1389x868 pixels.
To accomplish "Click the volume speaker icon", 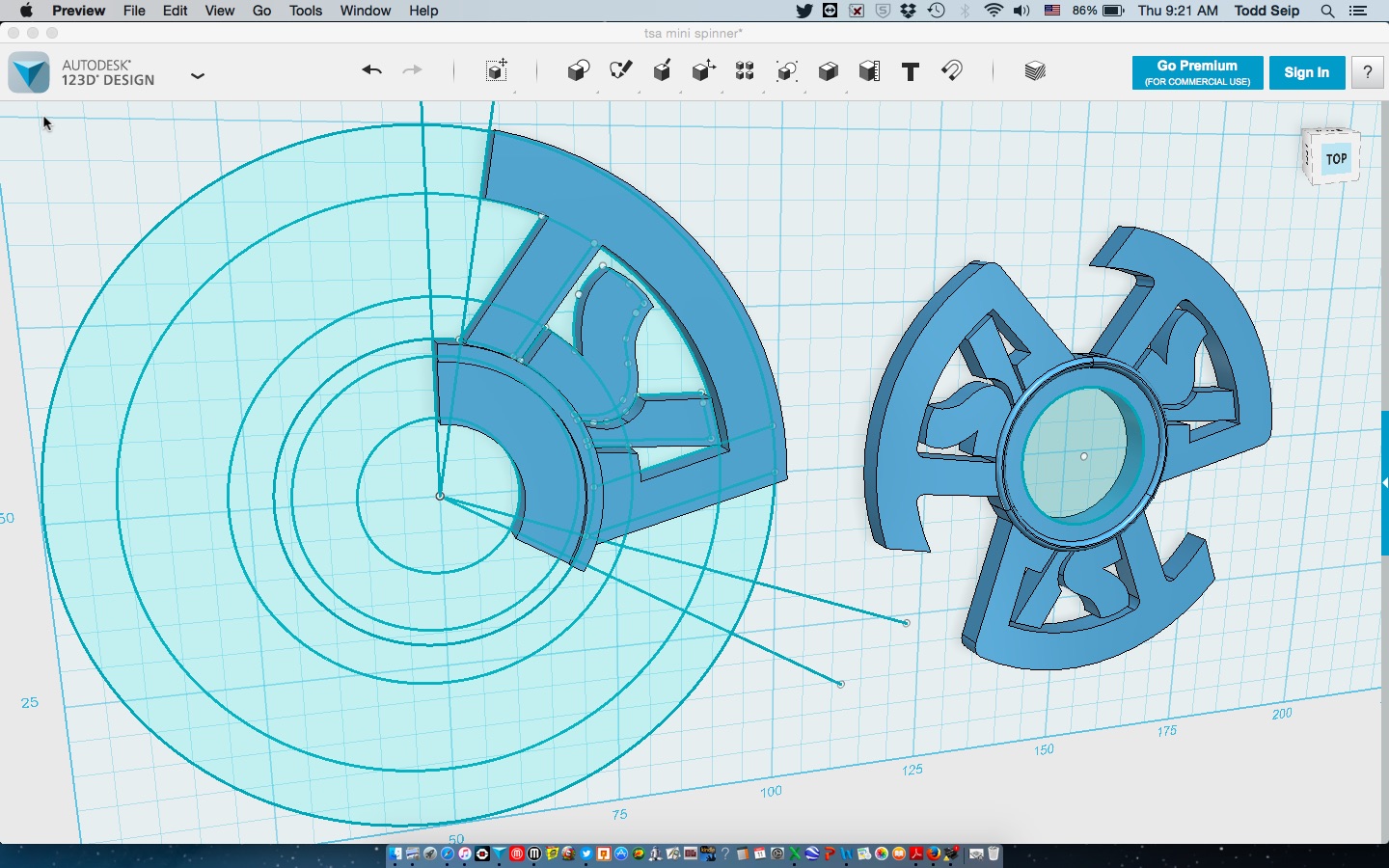I will [x=1022, y=11].
